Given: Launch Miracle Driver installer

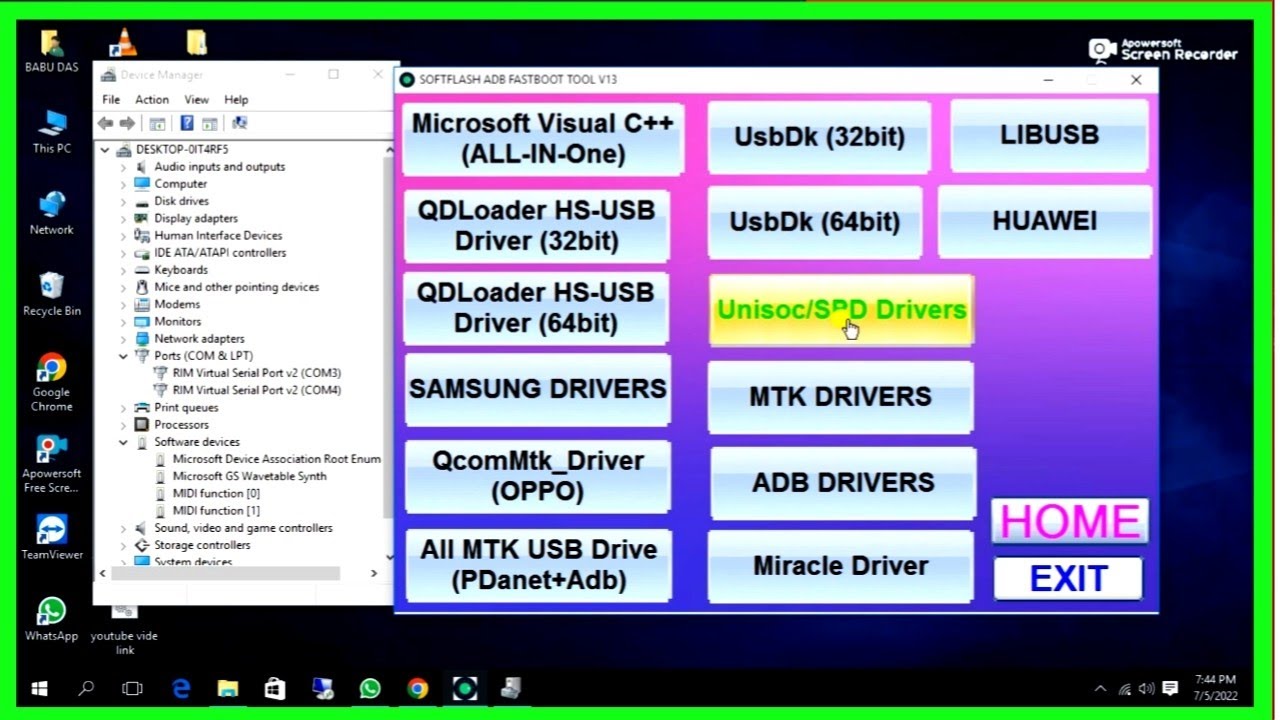Looking at the screenshot, I should 840,566.
